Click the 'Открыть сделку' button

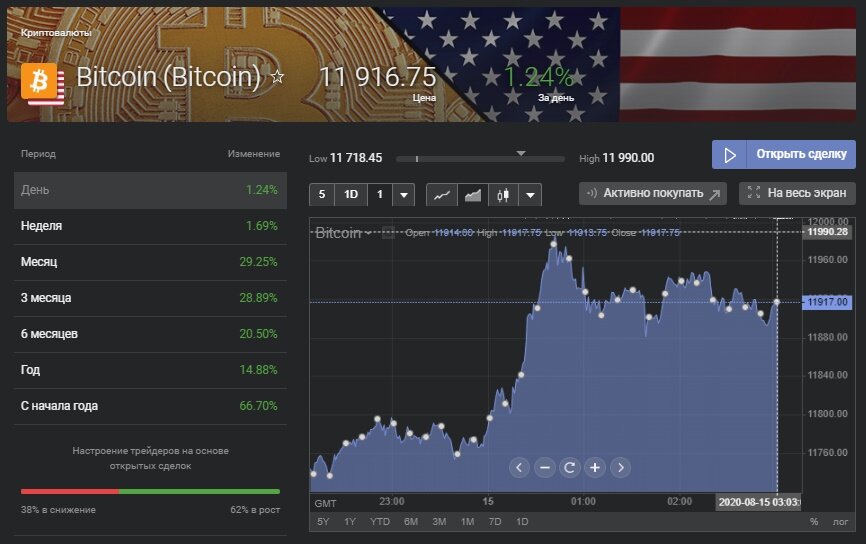point(783,155)
